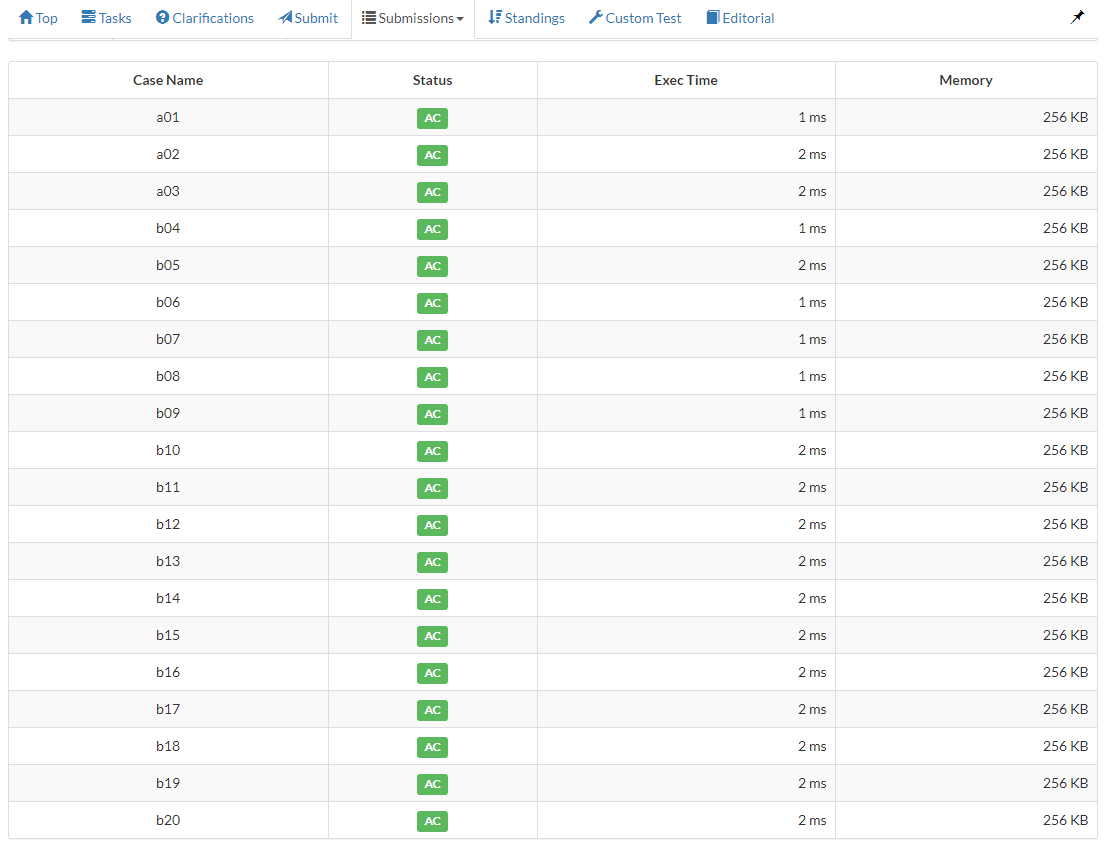The width and height of the screenshot is (1107, 848).
Task: Click the Clarifications question mark icon
Action: click(162, 18)
